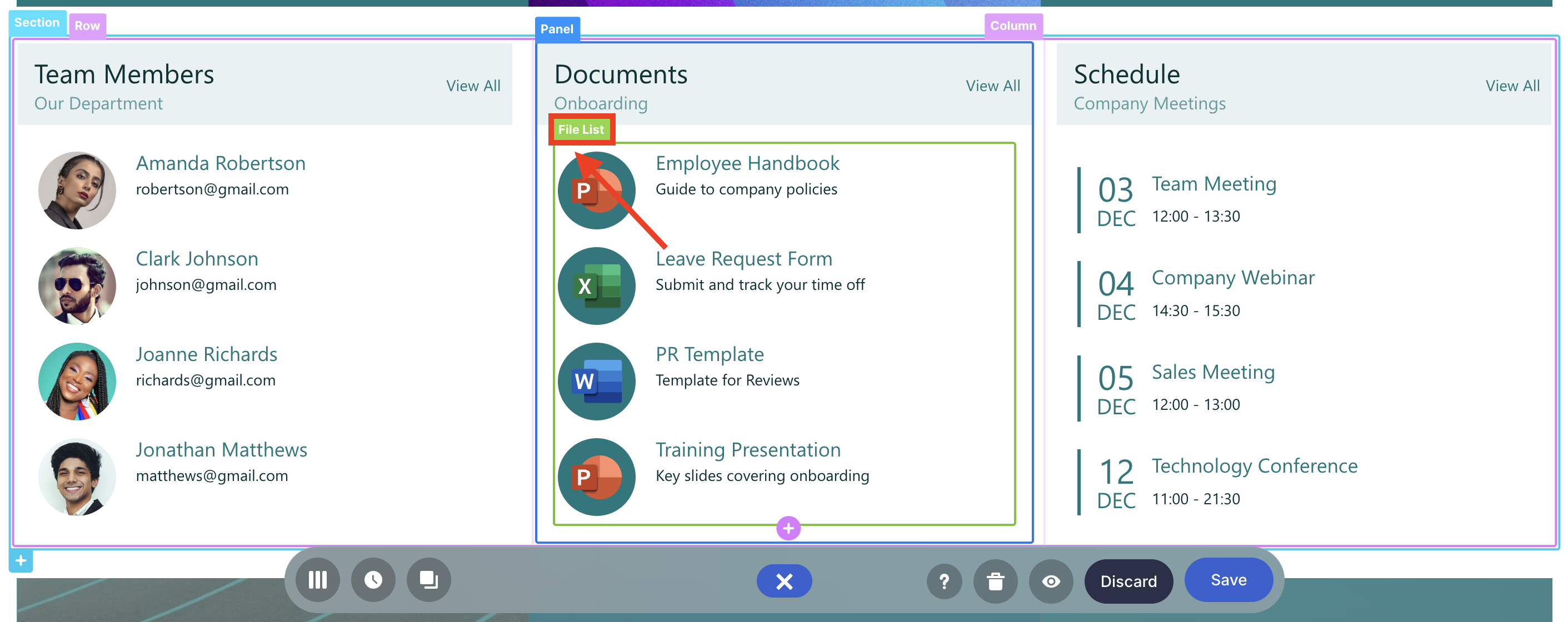Screen dimensions: 1568x622
Task: Add widget with purple plus button
Action: coord(788,528)
